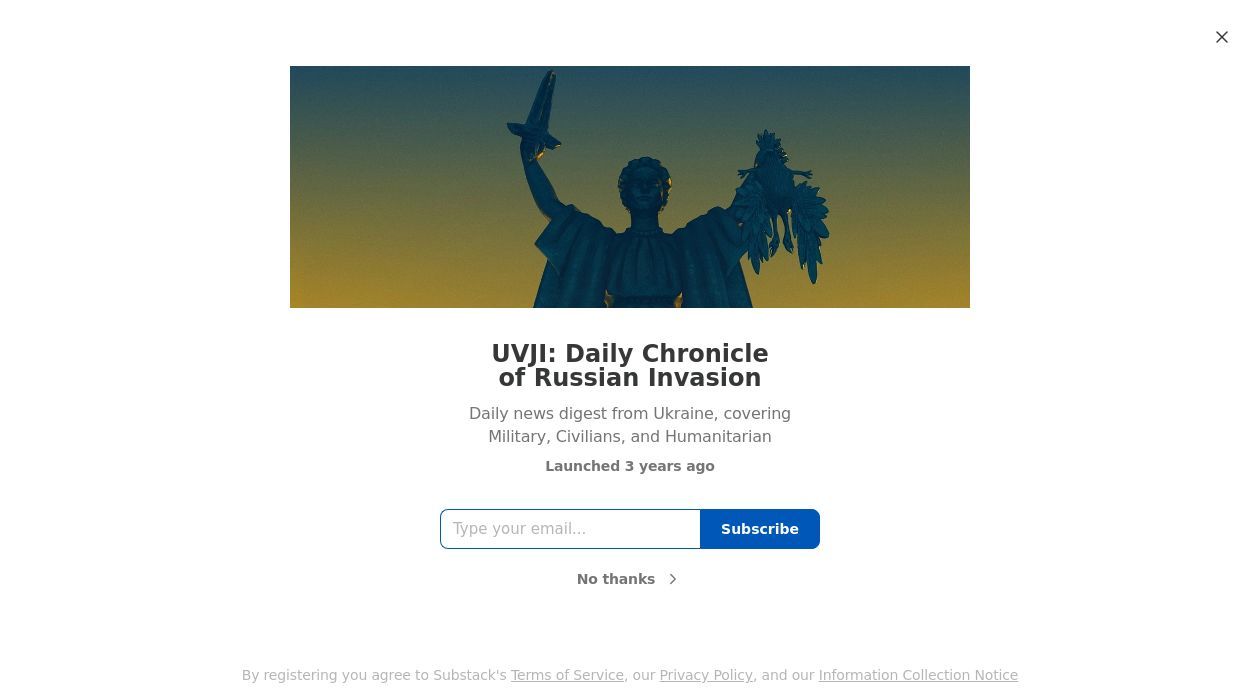Click the Launched 3 years ago label
Screen dimensions: 1260x700
pyautogui.click(x=630, y=466)
